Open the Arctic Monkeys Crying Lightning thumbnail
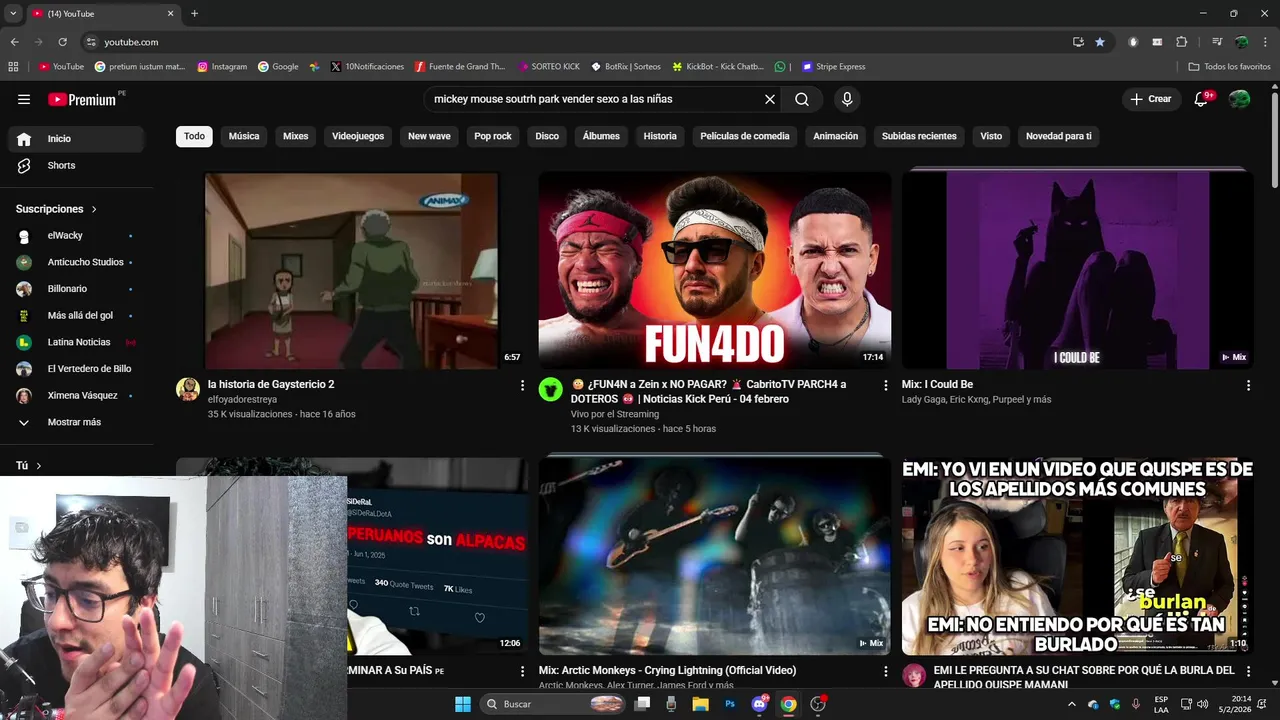The height and width of the screenshot is (720, 1280). tap(714, 556)
